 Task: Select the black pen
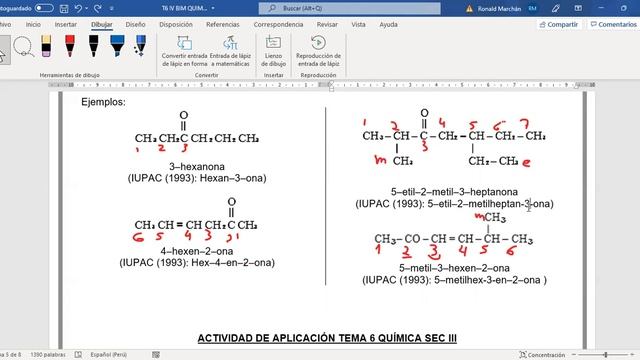coord(93,46)
